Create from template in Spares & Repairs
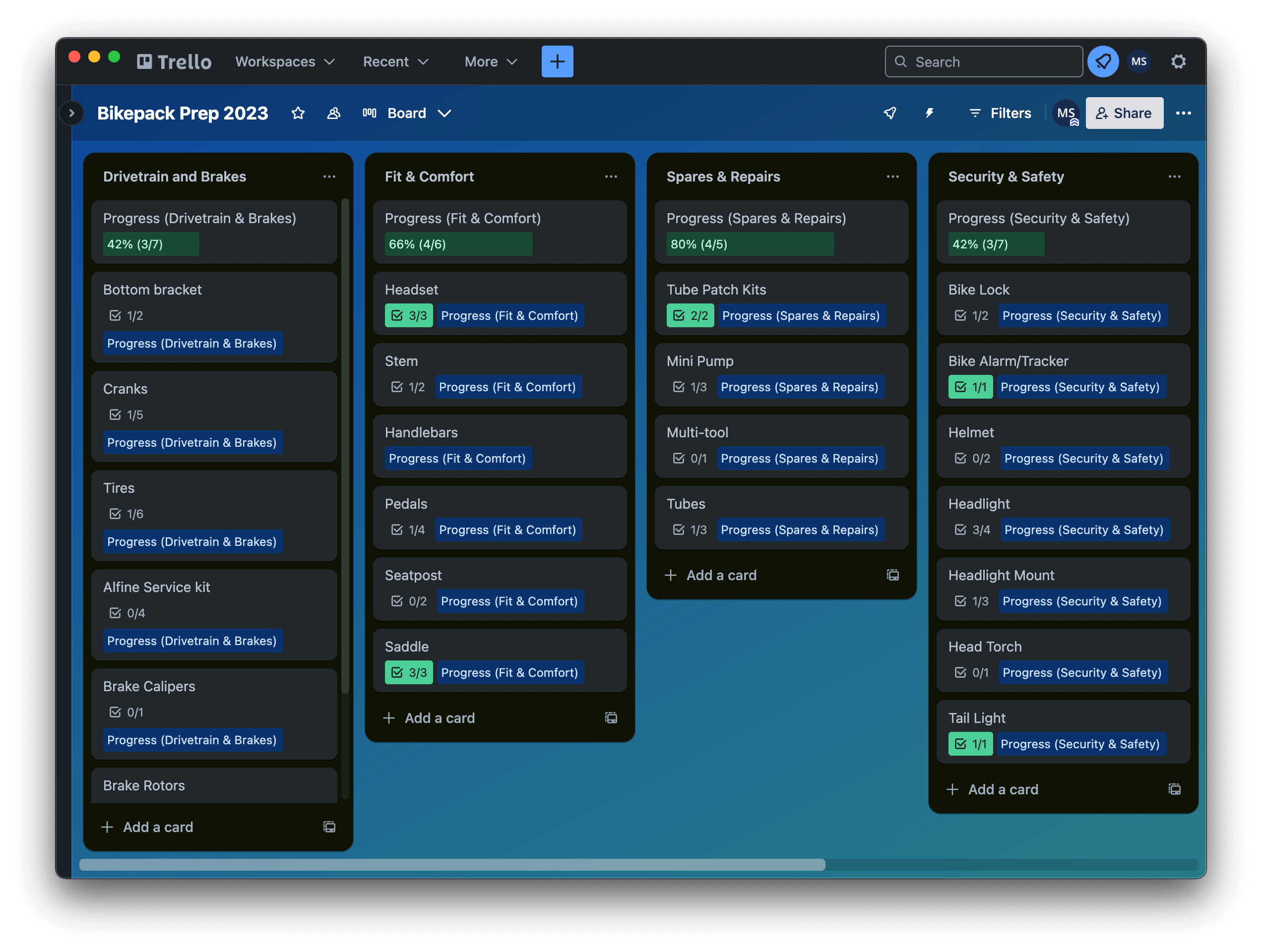1262x952 pixels. click(x=892, y=575)
